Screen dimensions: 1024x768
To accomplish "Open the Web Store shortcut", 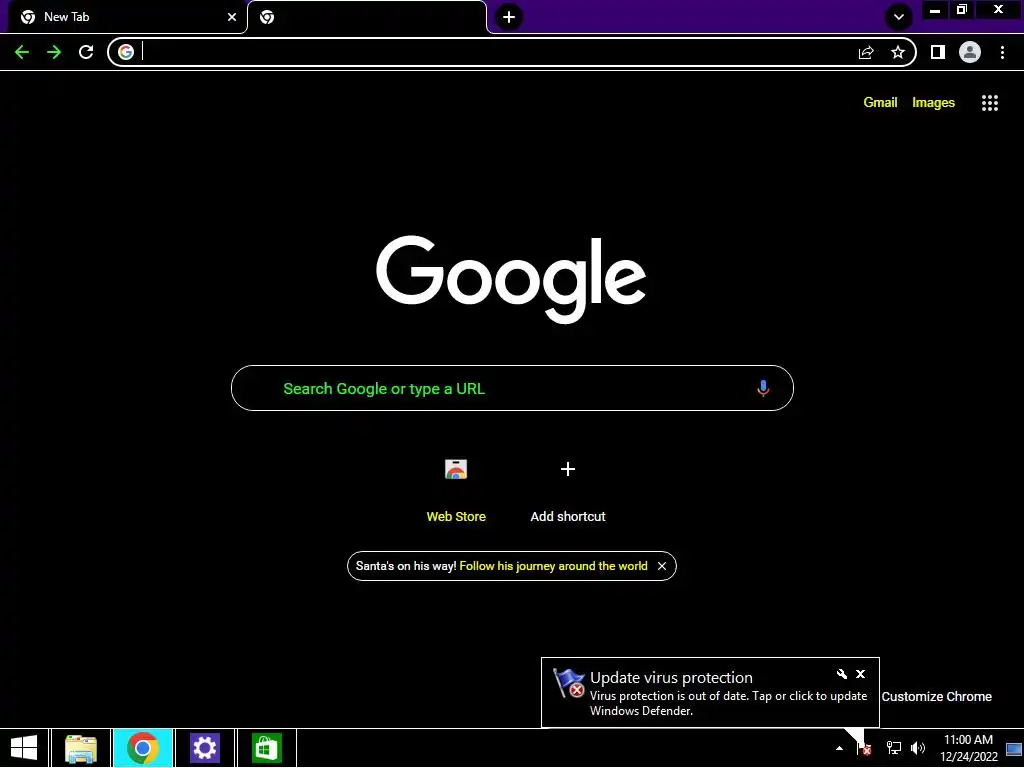I will tap(456, 488).
